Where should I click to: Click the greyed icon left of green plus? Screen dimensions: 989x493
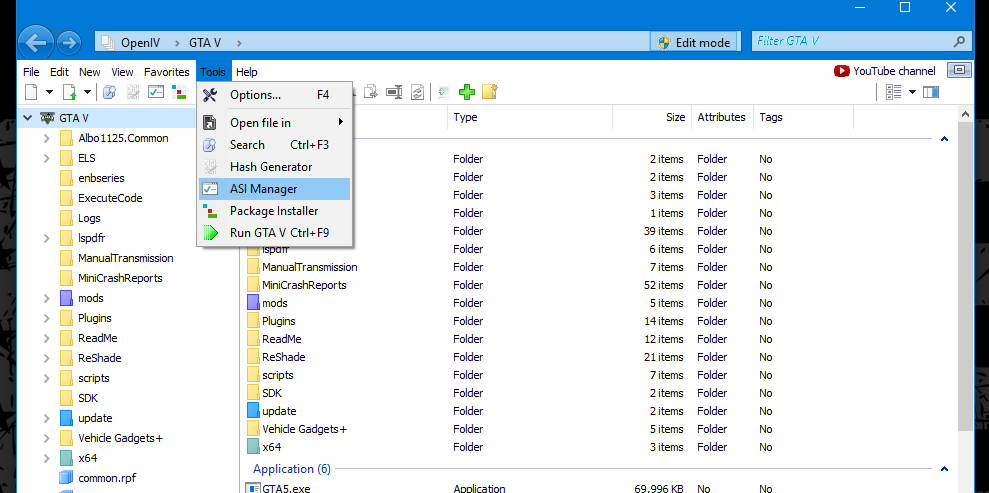[444, 92]
